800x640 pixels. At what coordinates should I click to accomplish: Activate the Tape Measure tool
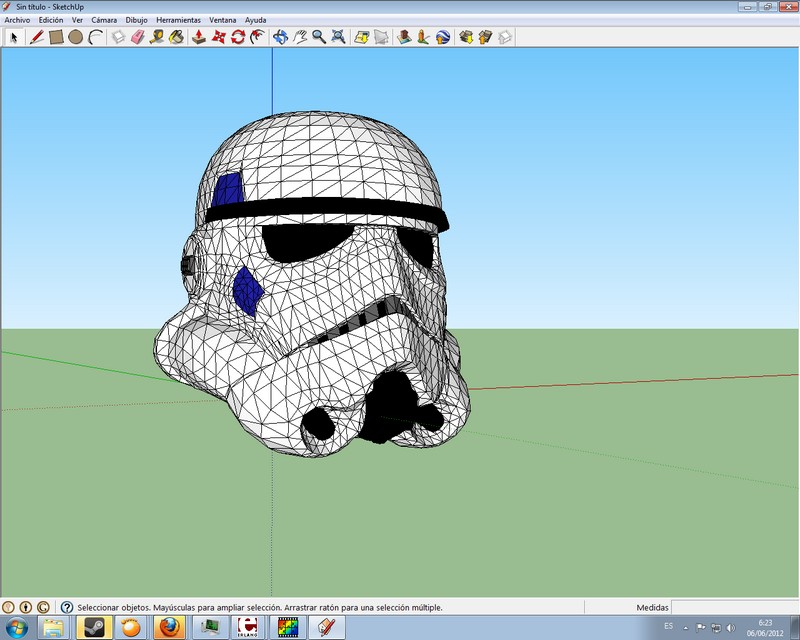point(157,37)
